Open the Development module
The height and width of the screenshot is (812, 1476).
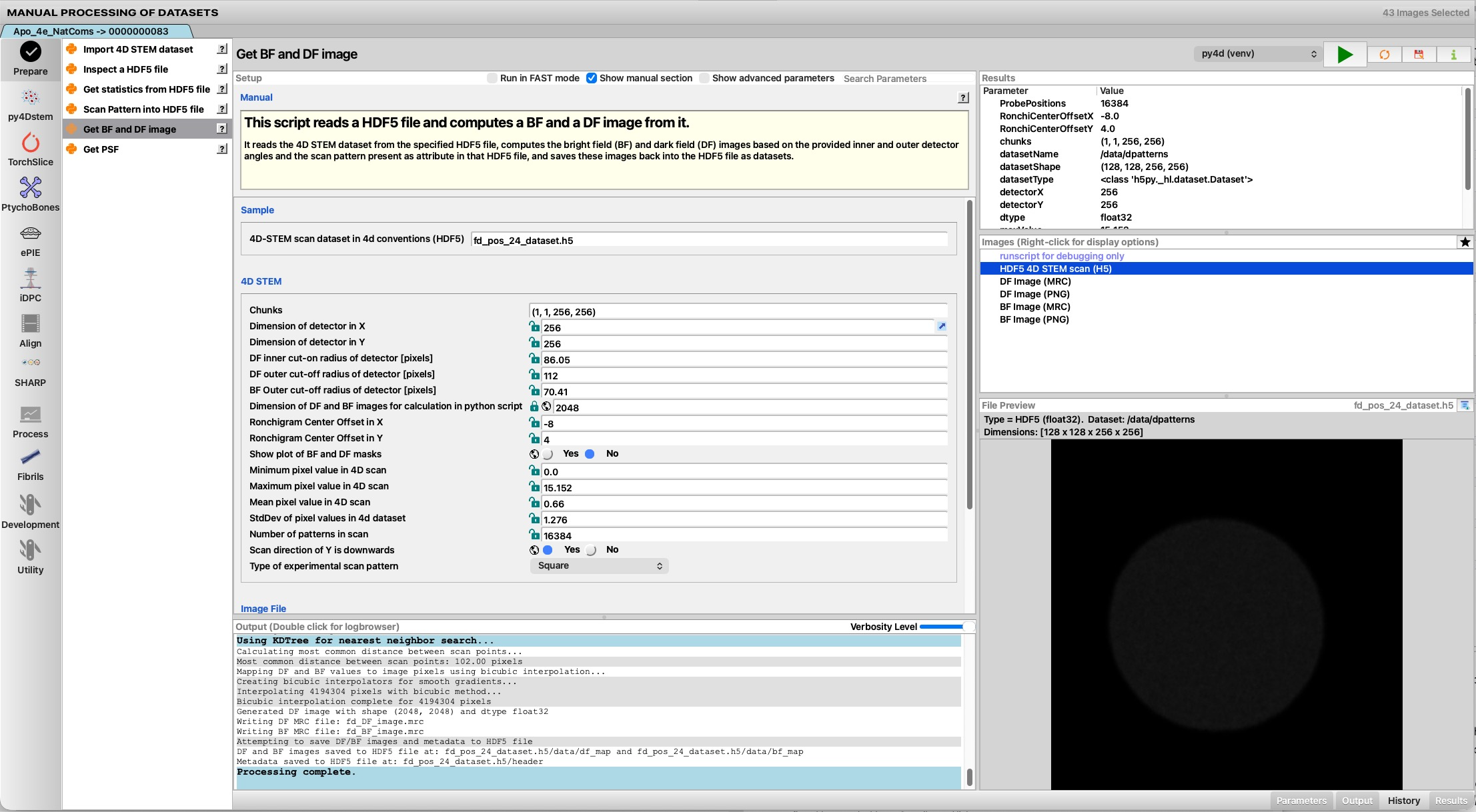31,511
